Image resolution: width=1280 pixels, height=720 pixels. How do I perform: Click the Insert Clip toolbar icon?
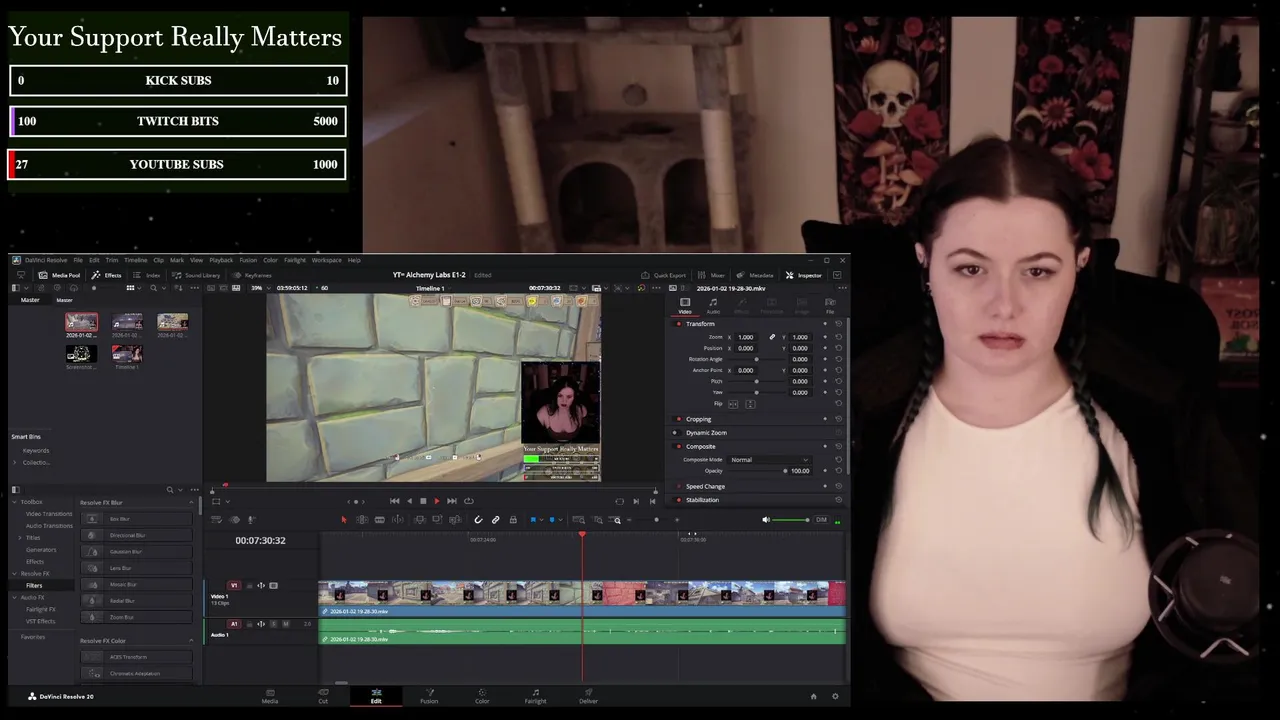(x=420, y=520)
